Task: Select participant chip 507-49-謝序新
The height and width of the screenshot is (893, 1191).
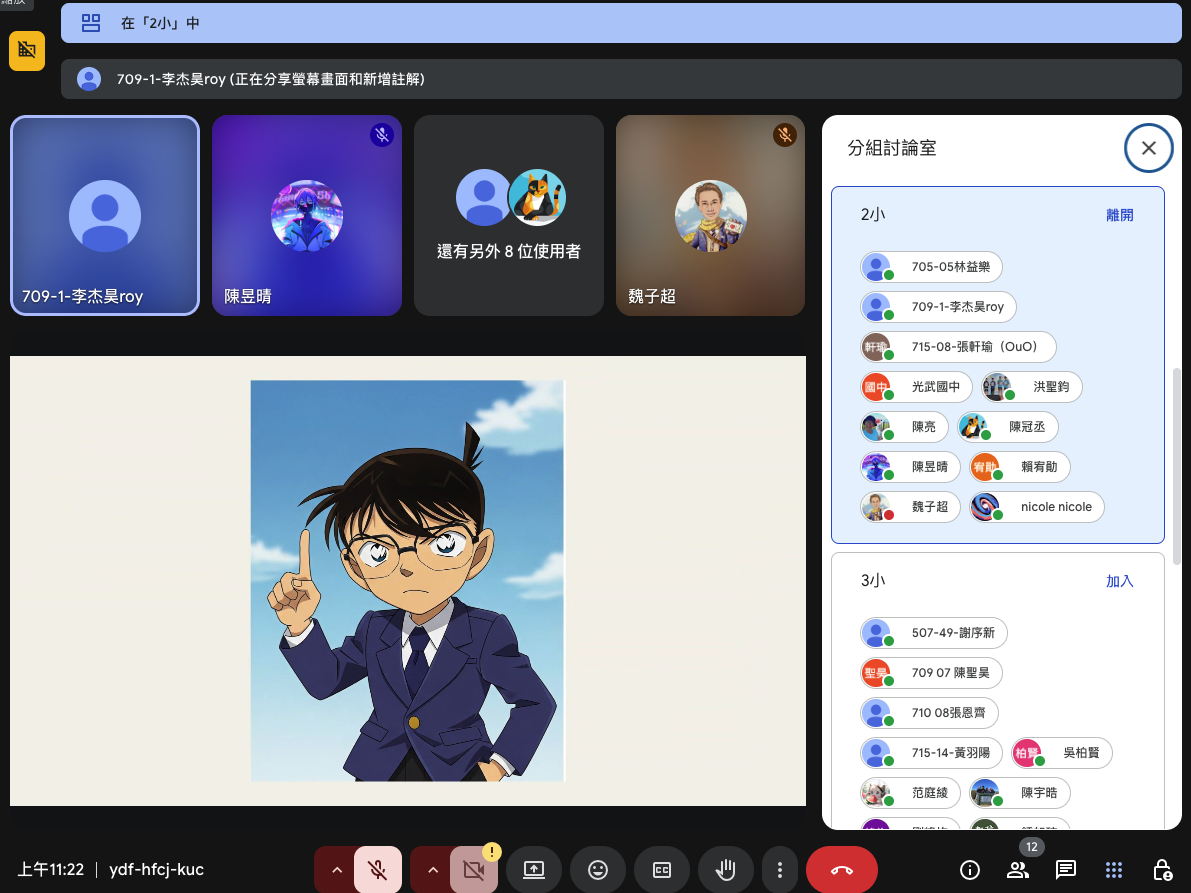Action: pyautogui.click(x=934, y=633)
